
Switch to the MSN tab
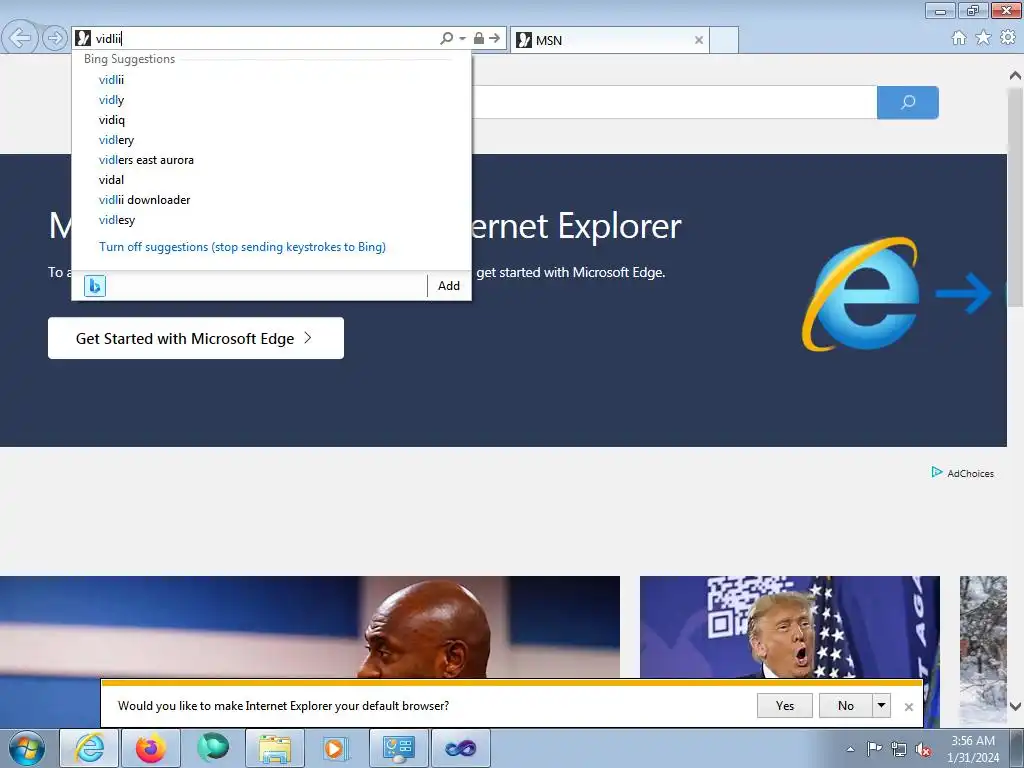click(609, 40)
